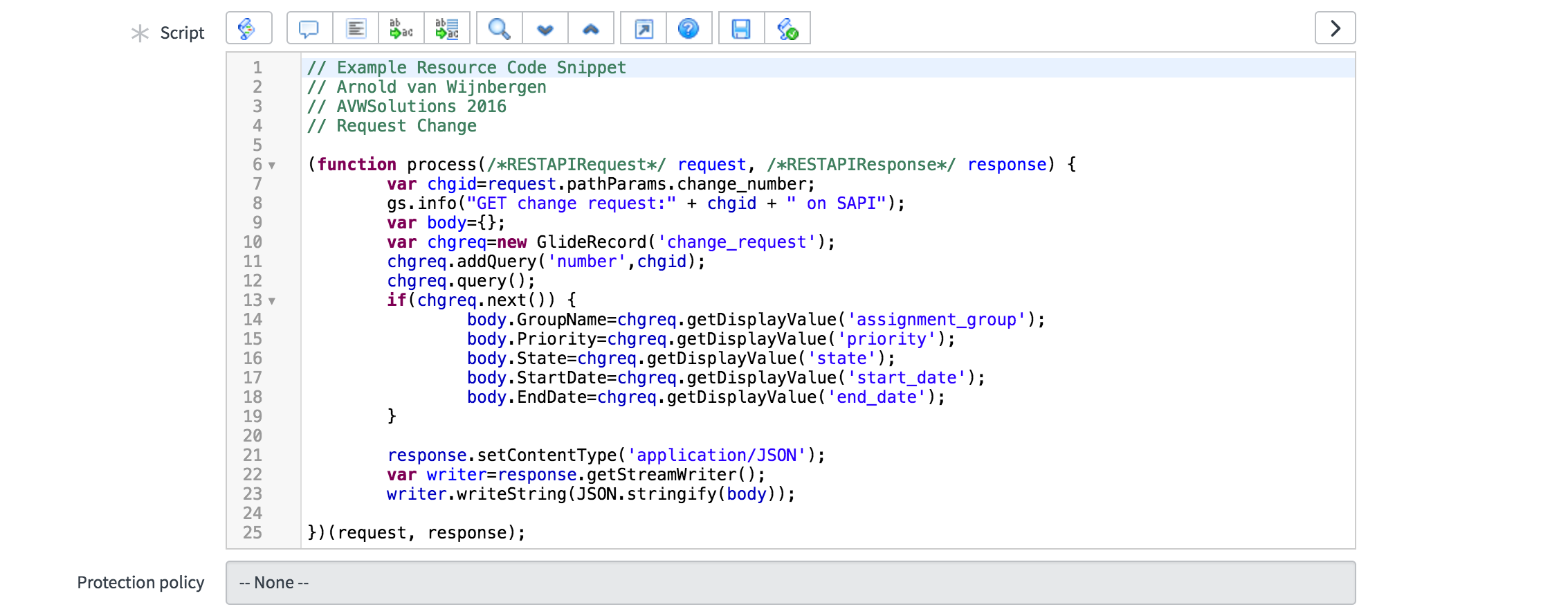Click the 'Script' field label
The height and width of the screenshot is (616, 1568).
(x=182, y=33)
